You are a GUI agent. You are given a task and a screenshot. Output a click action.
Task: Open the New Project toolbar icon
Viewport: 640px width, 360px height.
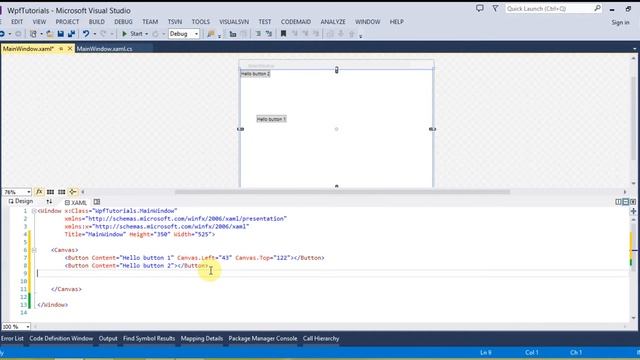pos(33,34)
